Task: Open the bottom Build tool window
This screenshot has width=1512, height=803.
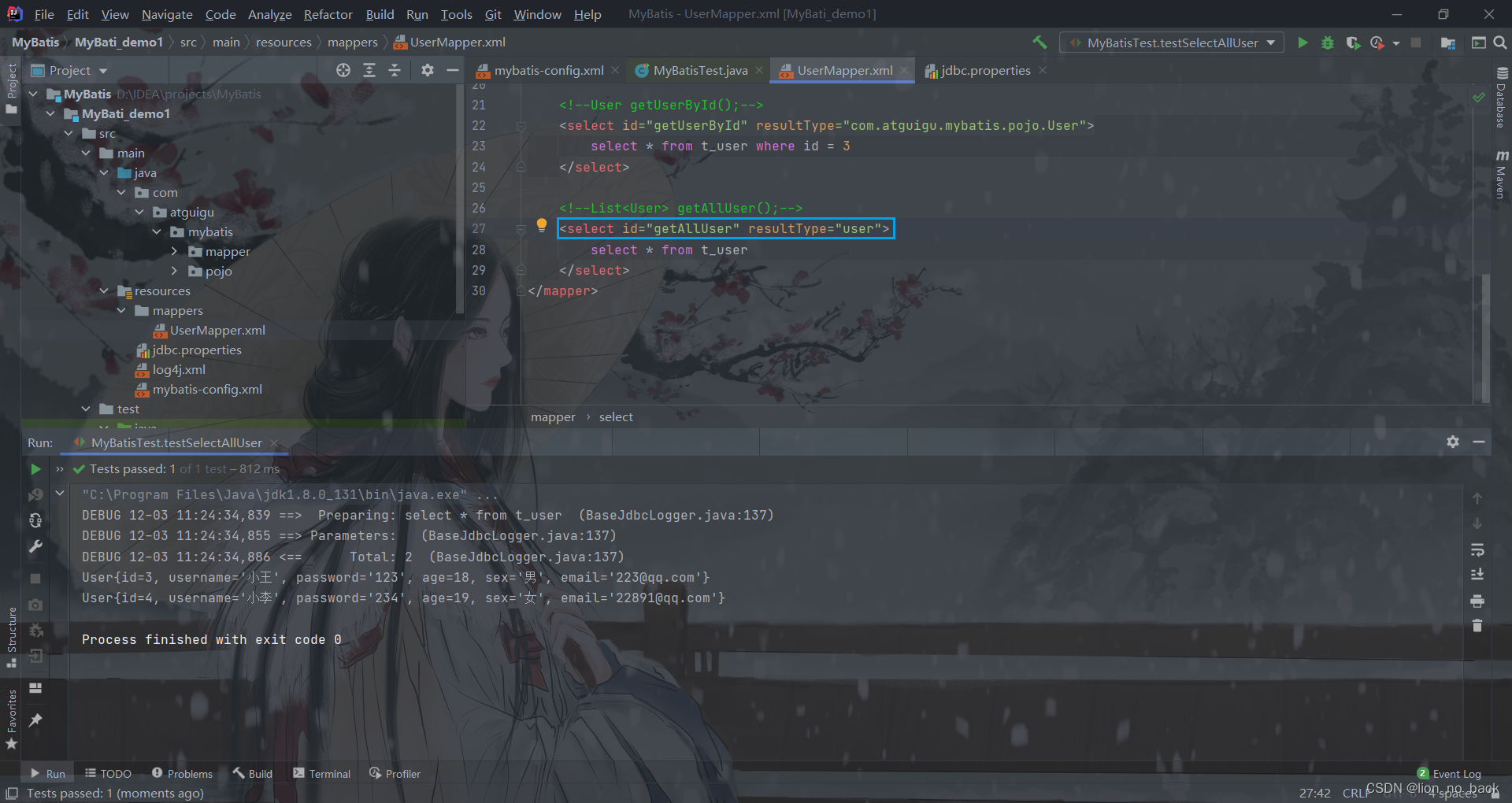Action: point(252,774)
